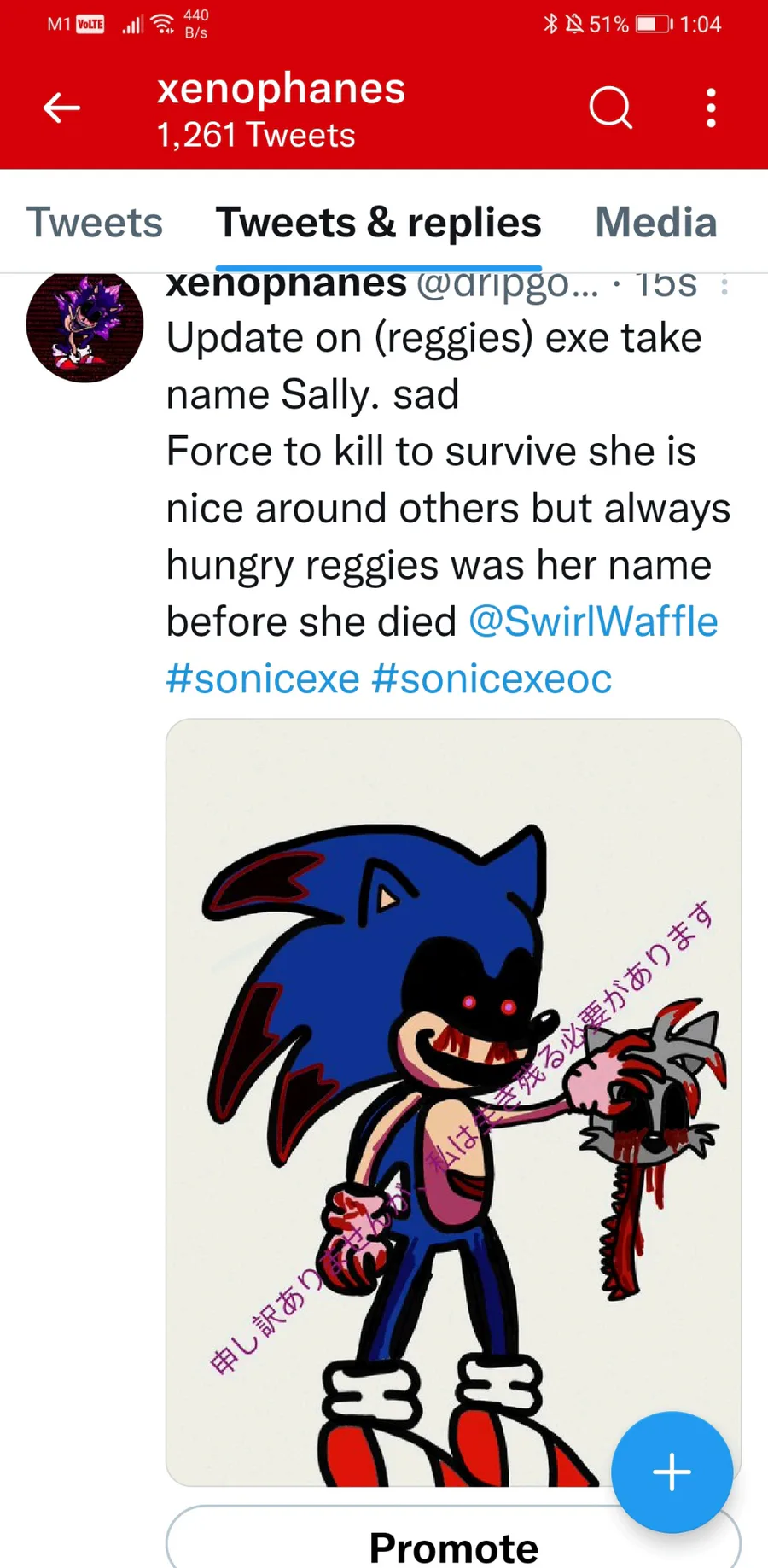The height and width of the screenshot is (1568, 768).
Task: Tap the muted notifications bell icon
Action: click(575, 24)
